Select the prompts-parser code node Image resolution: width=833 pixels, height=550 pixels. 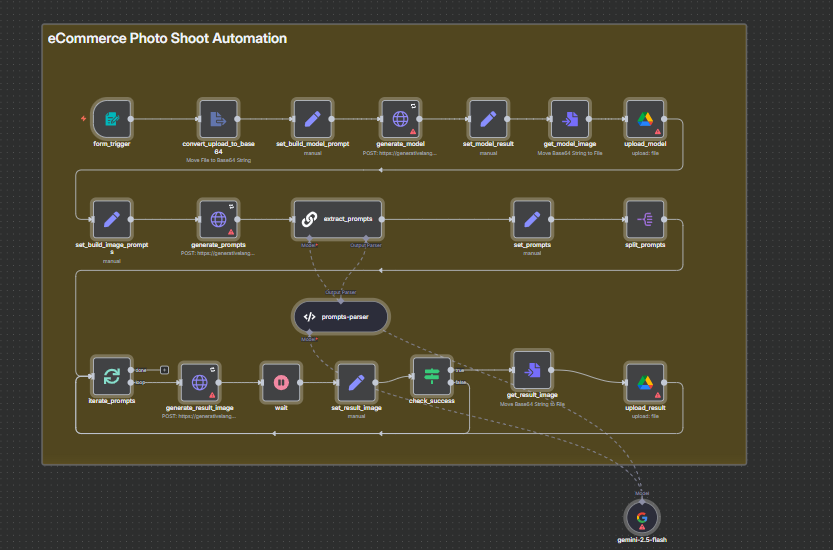point(341,317)
